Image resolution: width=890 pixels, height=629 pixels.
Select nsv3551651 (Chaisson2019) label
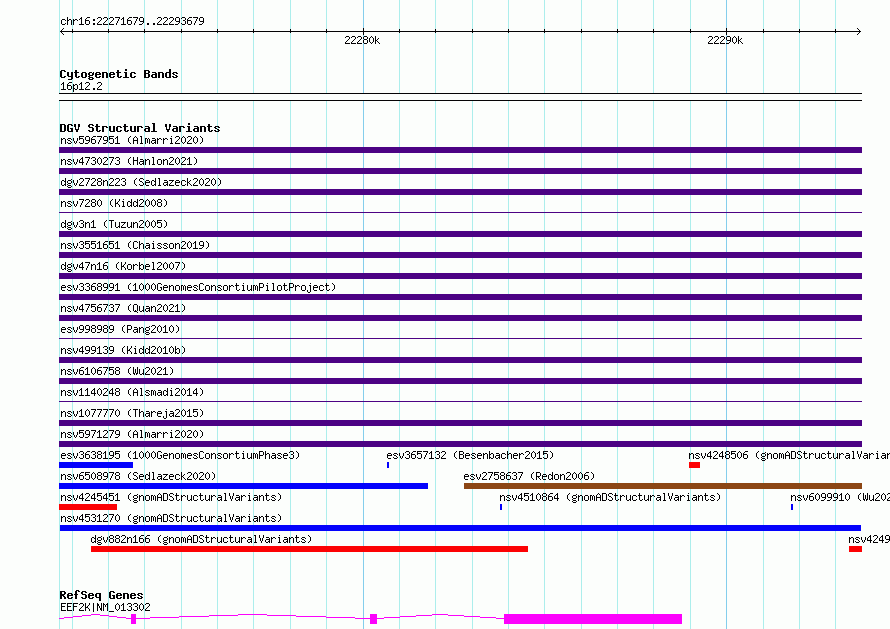point(135,245)
